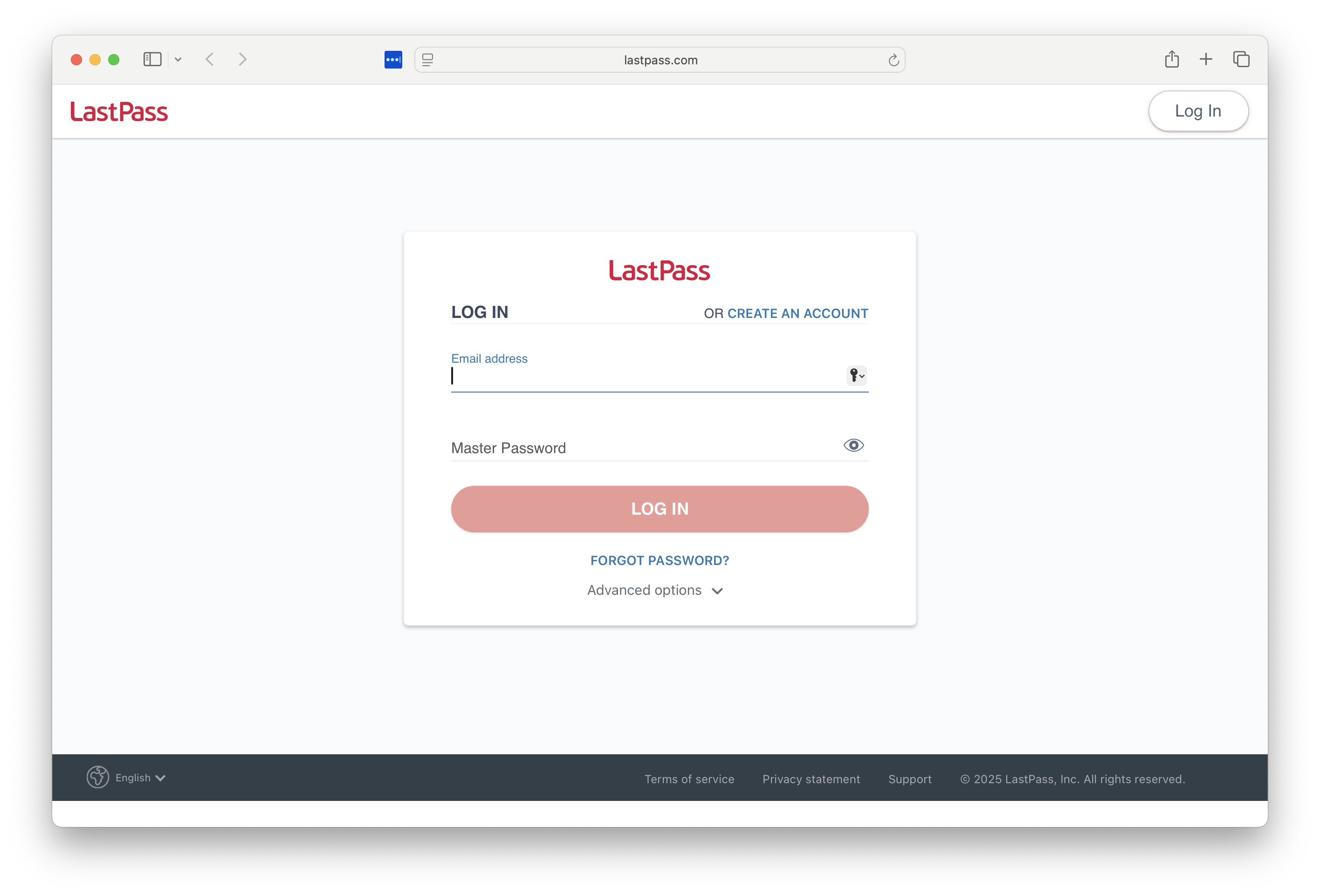Click the Log In button in header
This screenshot has width=1320, height=896.
coord(1198,111)
